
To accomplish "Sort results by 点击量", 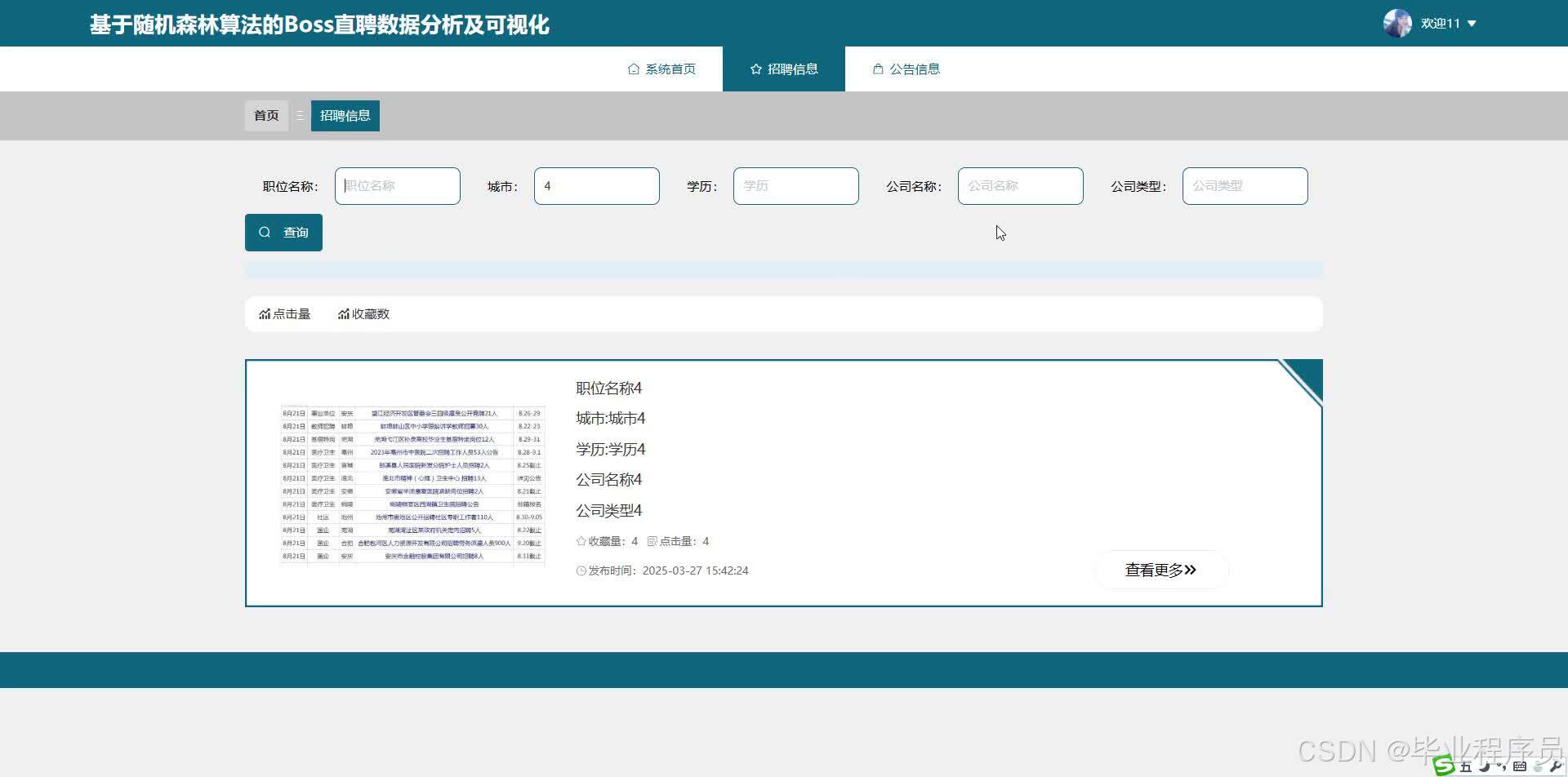I will pyautogui.click(x=285, y=314).
